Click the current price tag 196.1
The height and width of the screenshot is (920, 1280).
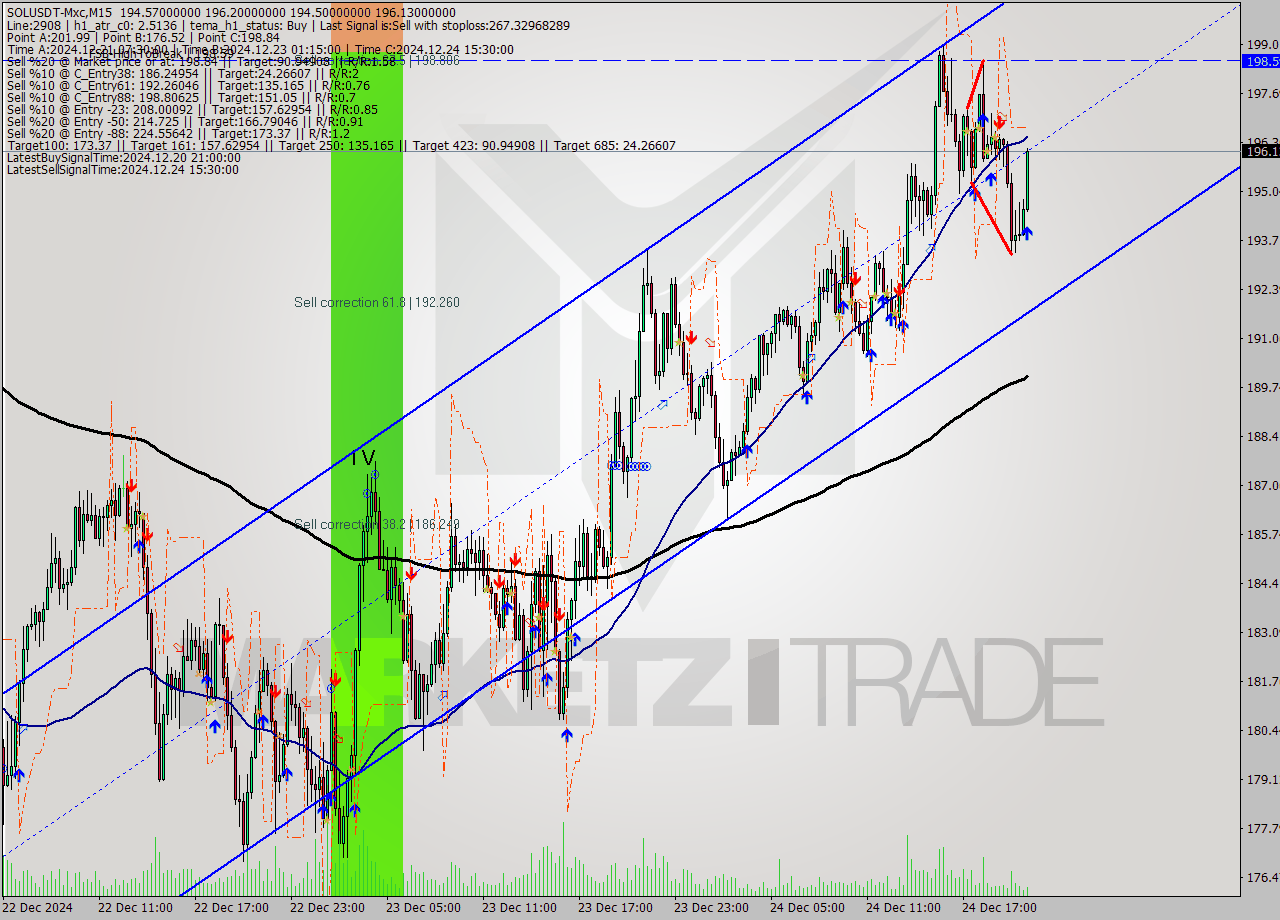pos(1260,151)
